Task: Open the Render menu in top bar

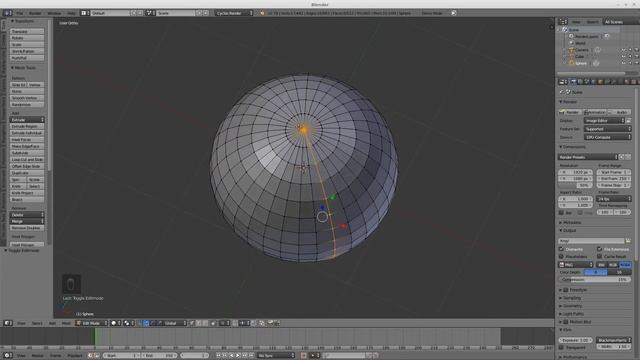Action: pos(35,13)
